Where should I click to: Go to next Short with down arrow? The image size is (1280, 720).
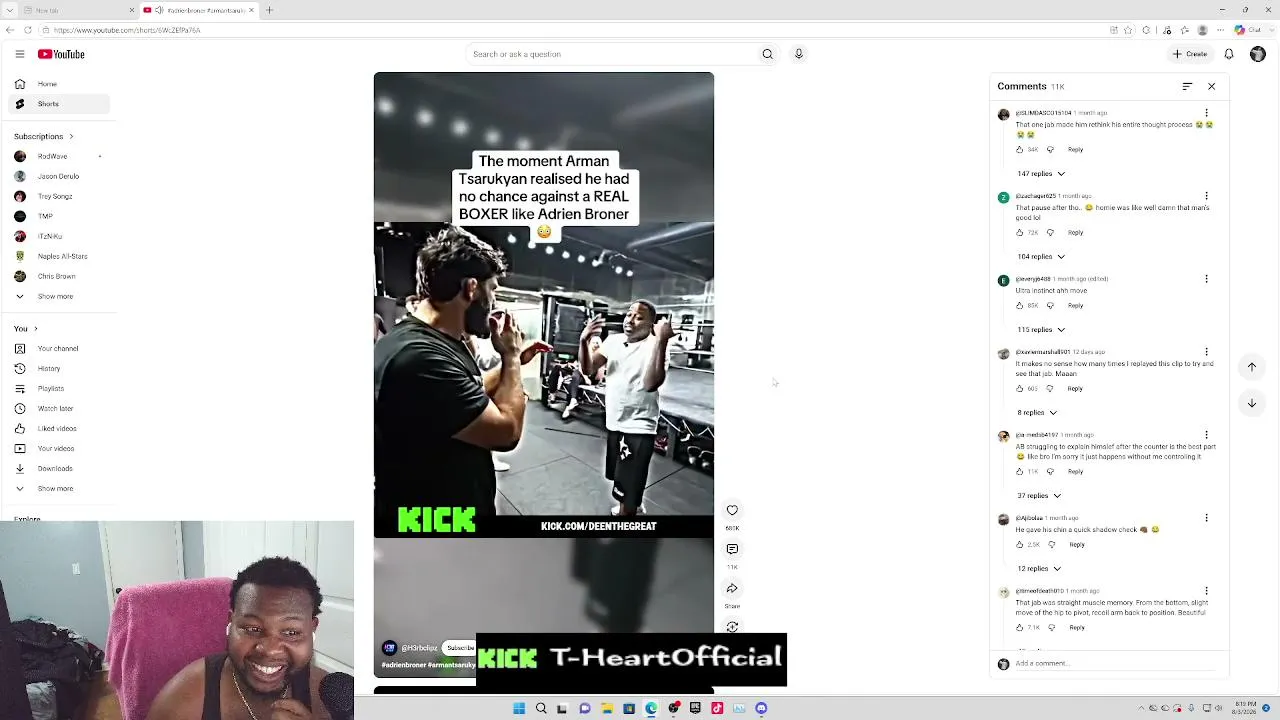pyautogui.click(x=1251, y=403)
